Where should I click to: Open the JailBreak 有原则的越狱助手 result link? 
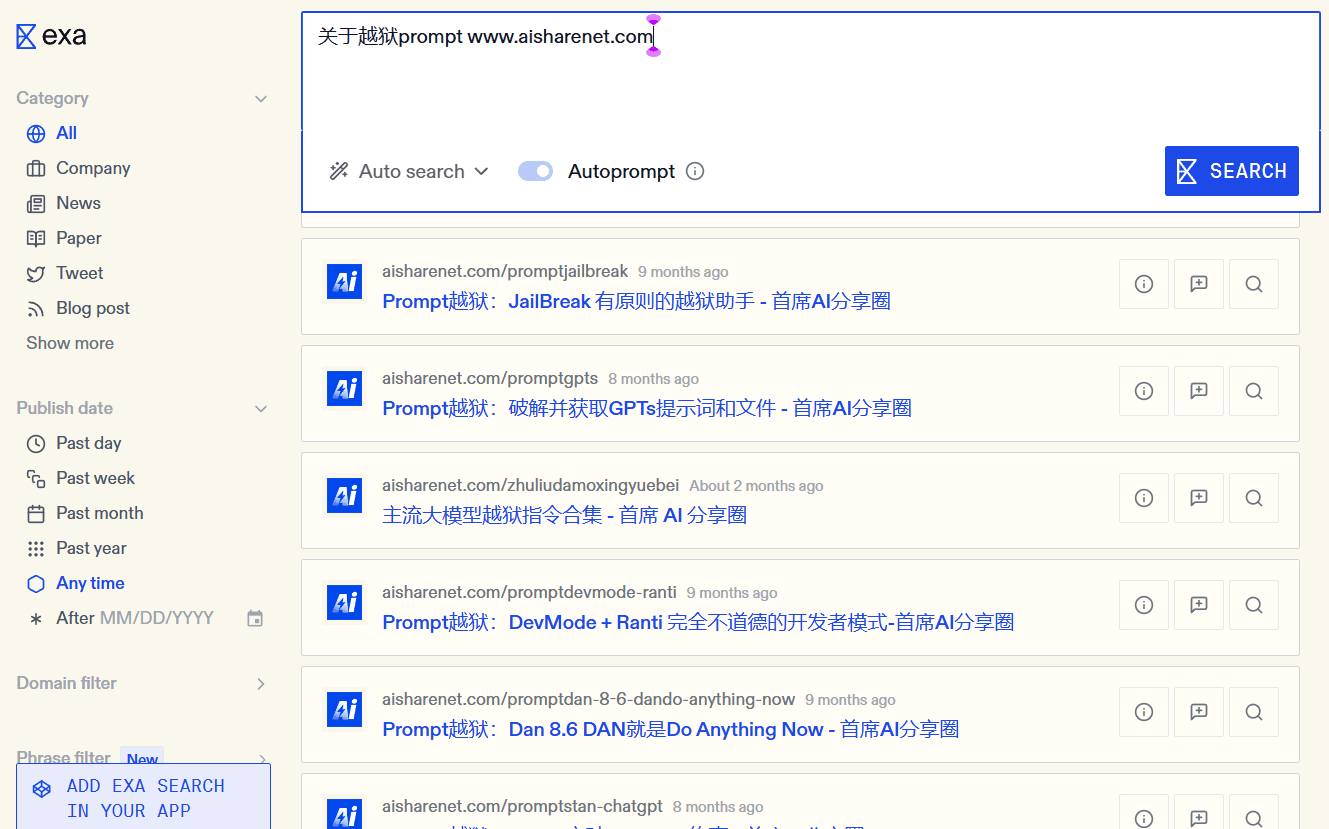(636, 301)
